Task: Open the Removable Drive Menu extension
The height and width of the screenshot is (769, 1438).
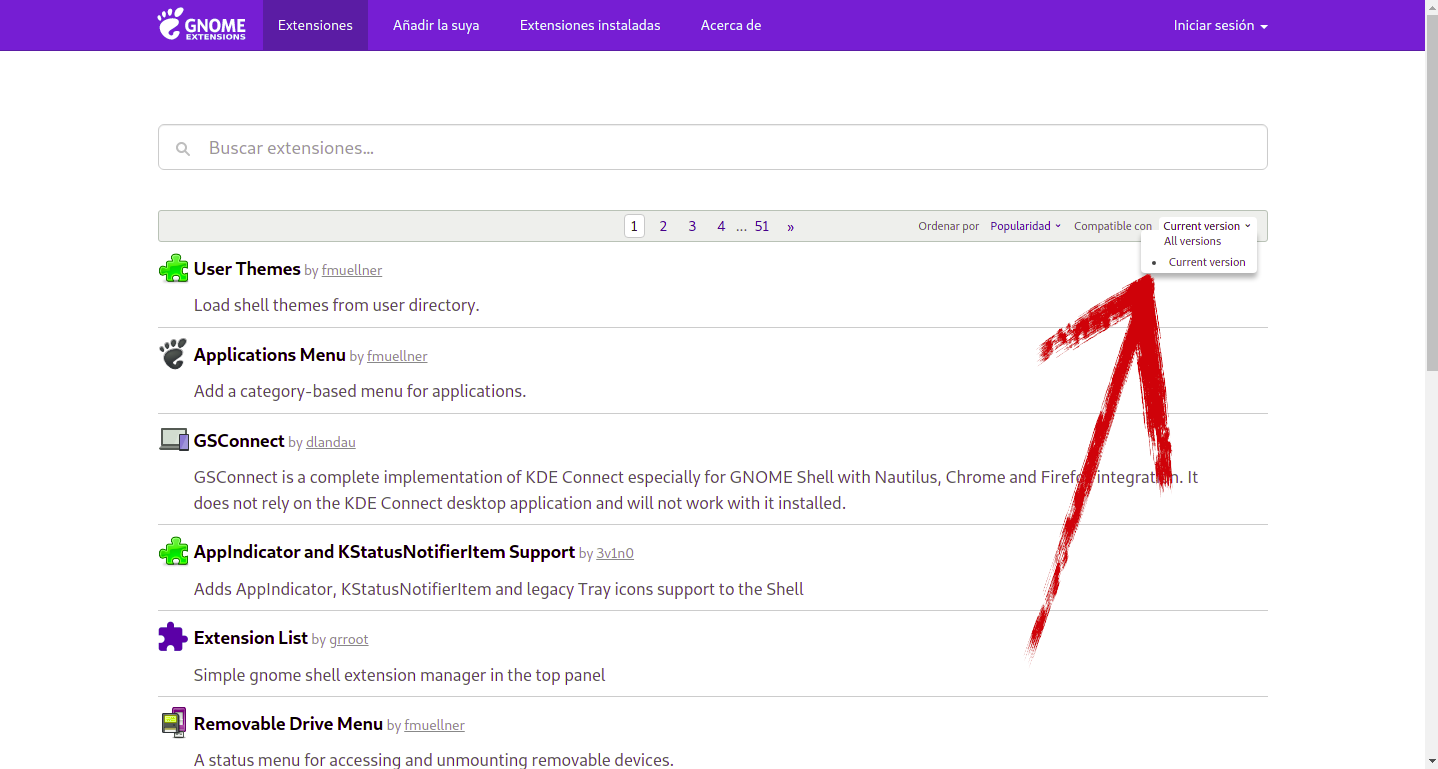Action: (288, 723)
